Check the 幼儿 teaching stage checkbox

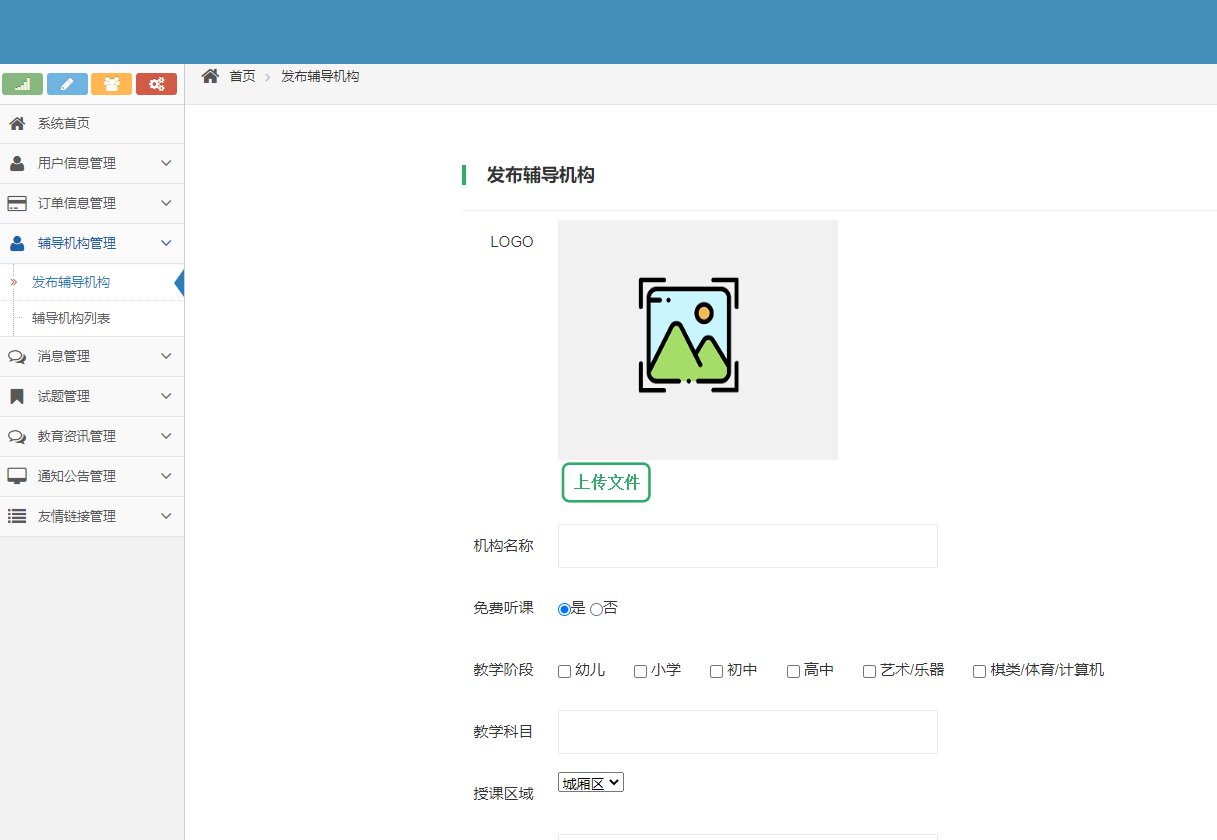(565, 671)
